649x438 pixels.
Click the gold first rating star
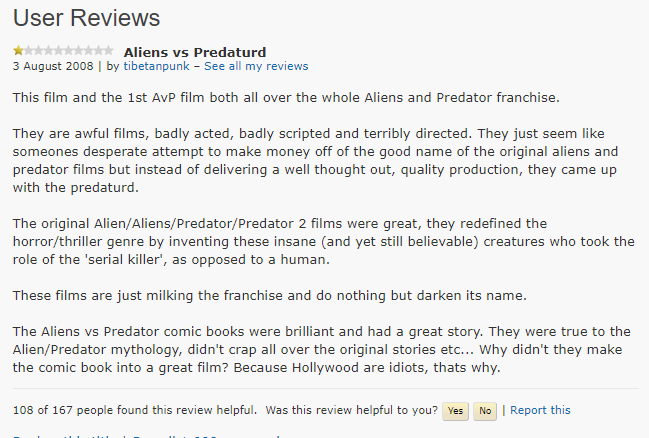tap(18, 51)
